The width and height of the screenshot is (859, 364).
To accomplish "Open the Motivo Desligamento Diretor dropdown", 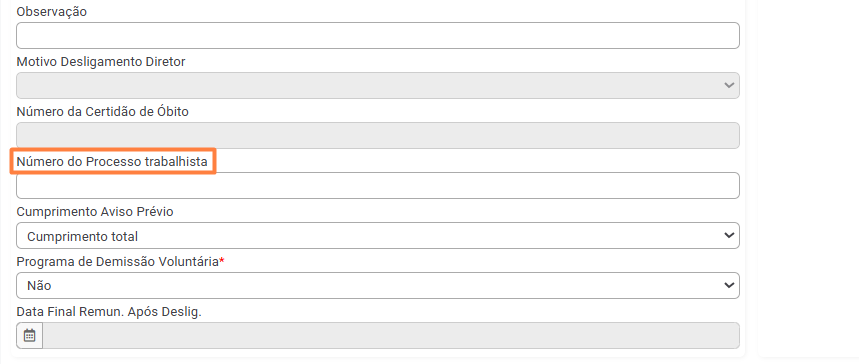I will 377,86.
